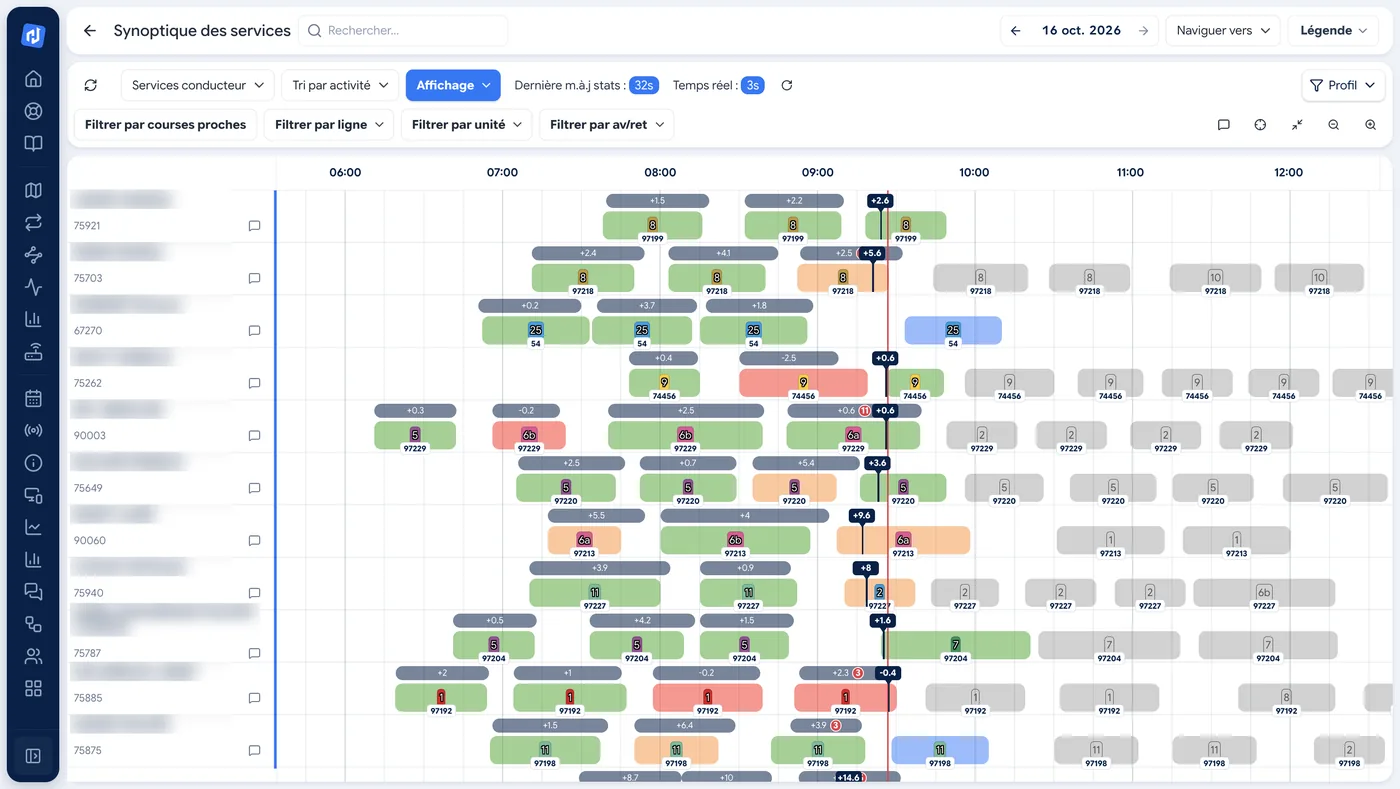The height and width of the screenshot is (789, 1400).
Task: Open the chat messages sidebar icon
Action: click(x=33, y=592)
